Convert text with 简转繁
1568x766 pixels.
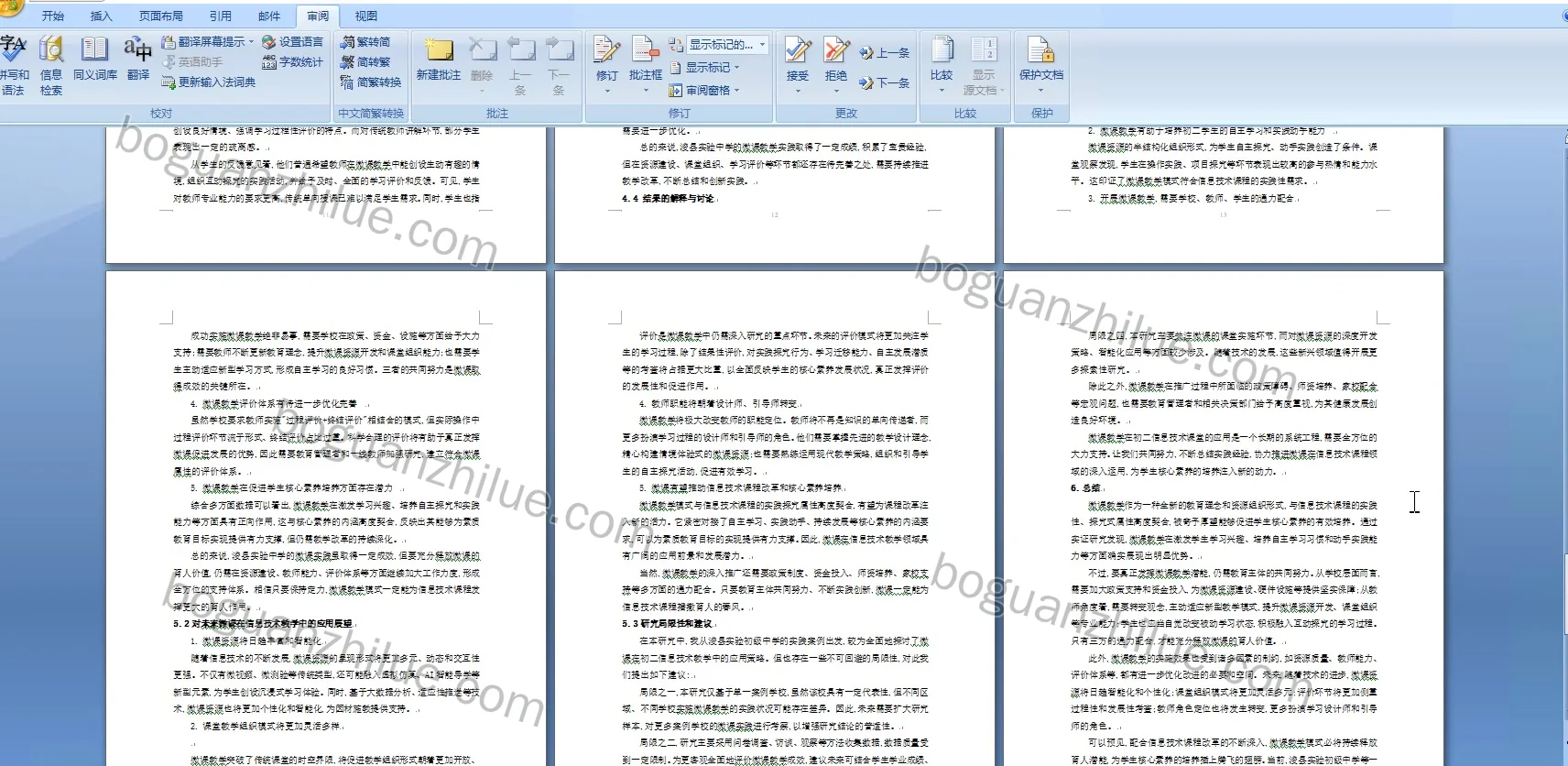pos(365,62)
